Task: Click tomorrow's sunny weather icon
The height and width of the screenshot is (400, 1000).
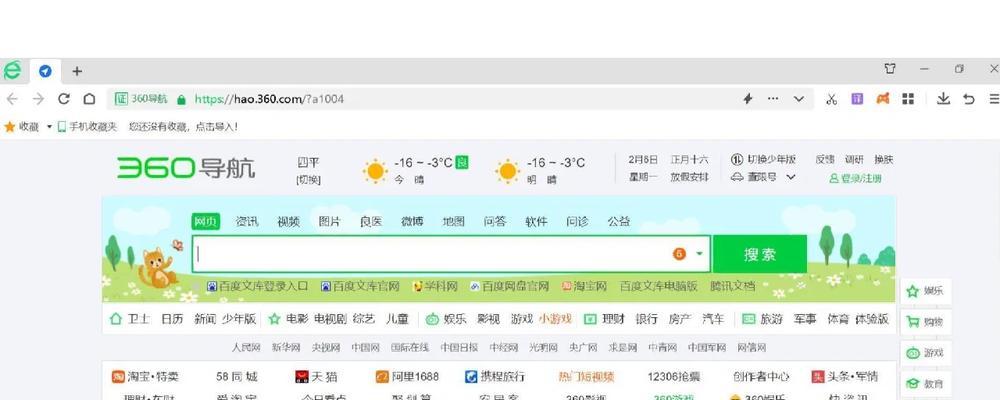Action: [508, 171]
